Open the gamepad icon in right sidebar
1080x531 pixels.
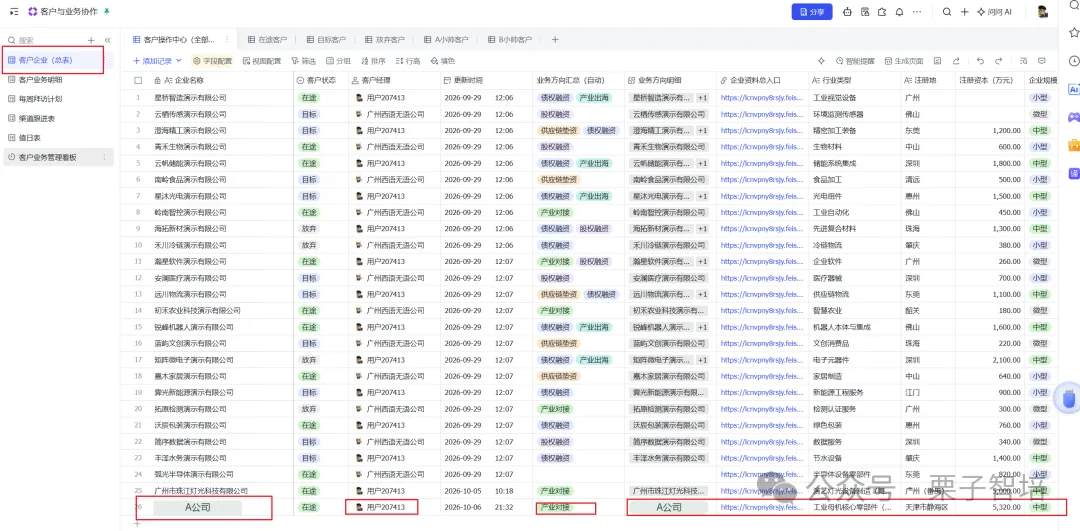click(x=1073, y=117)
